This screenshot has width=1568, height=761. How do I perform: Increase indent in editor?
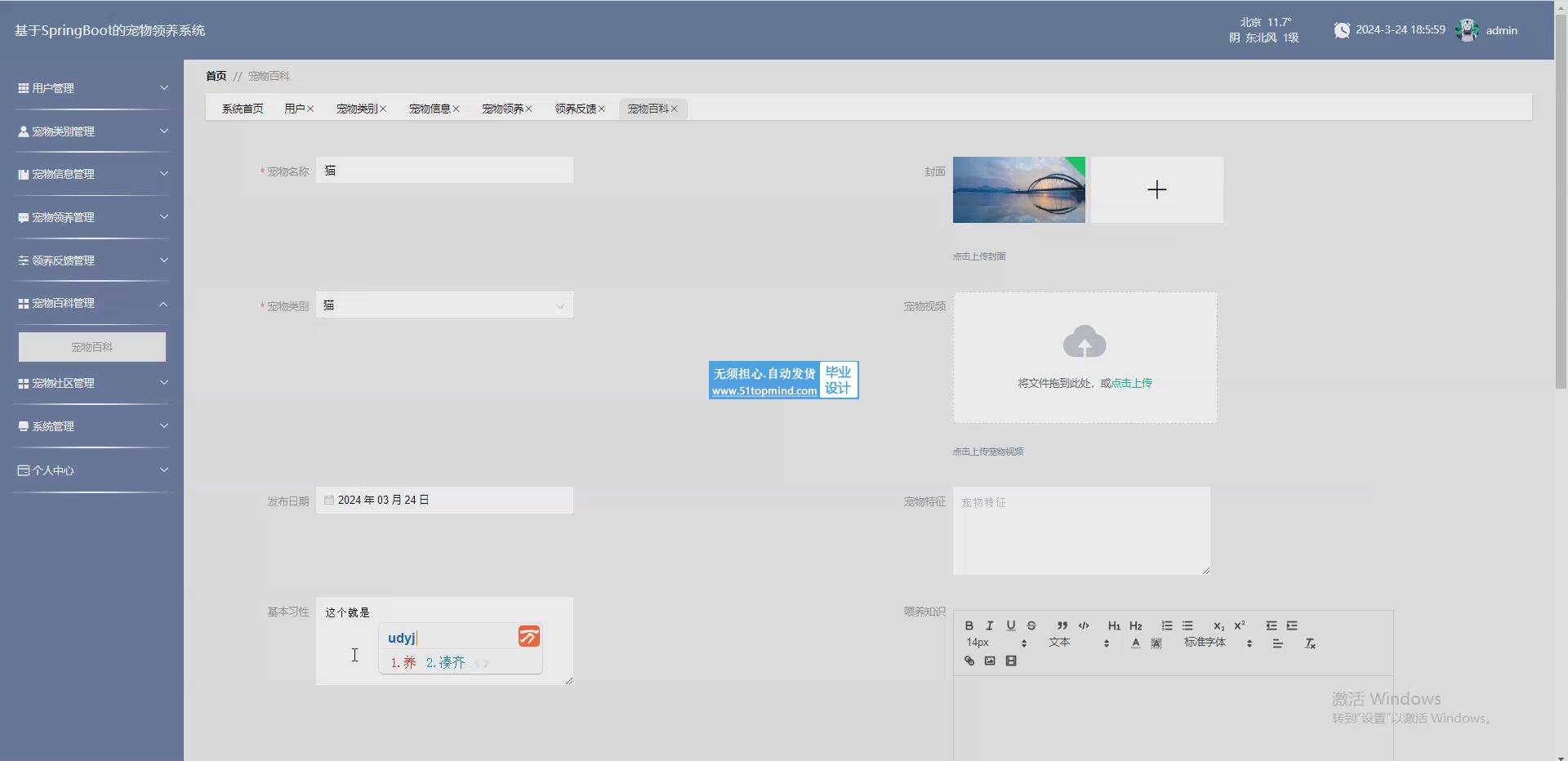(x=1292, y=625)
